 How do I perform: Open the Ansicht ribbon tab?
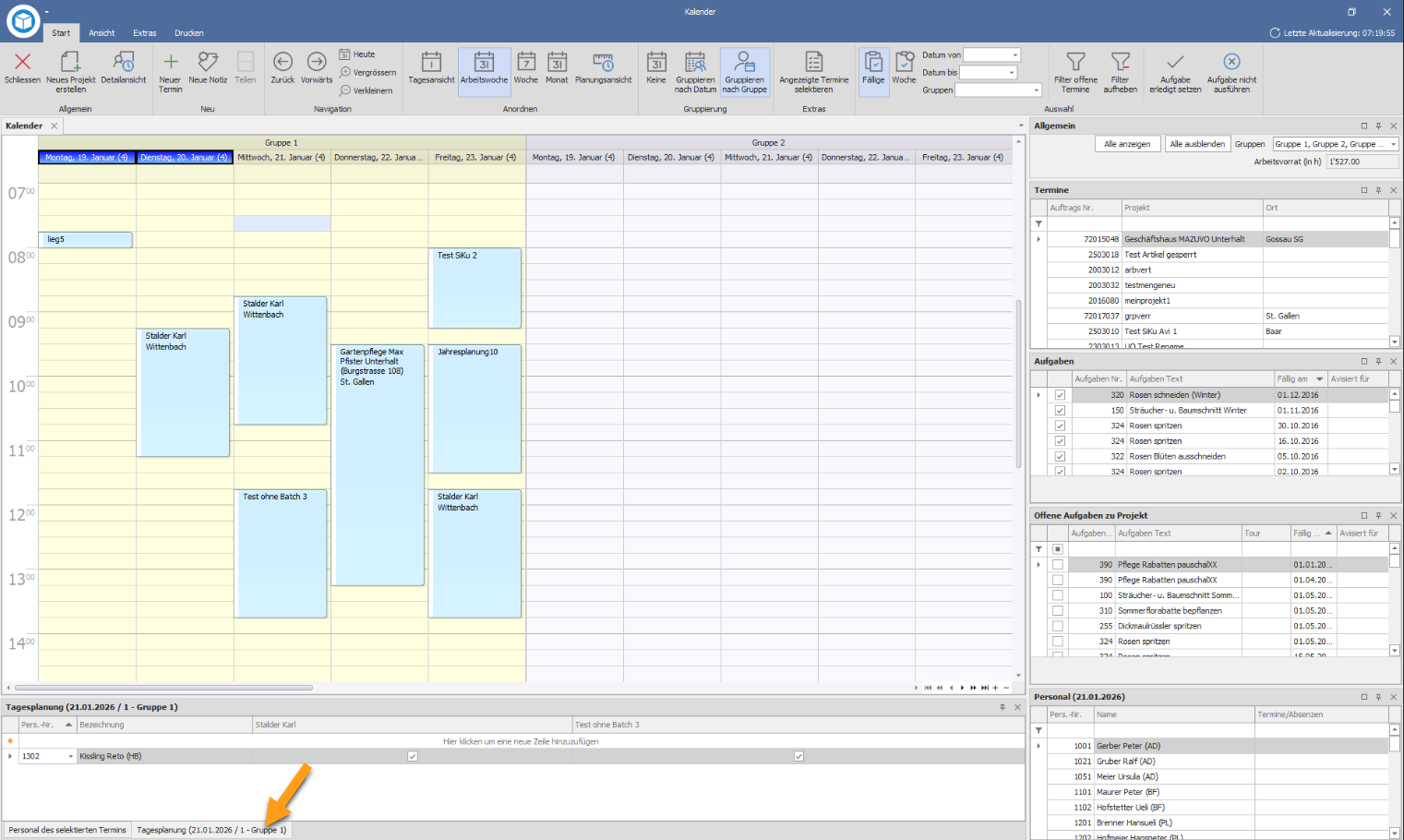(x=102, y=33)
